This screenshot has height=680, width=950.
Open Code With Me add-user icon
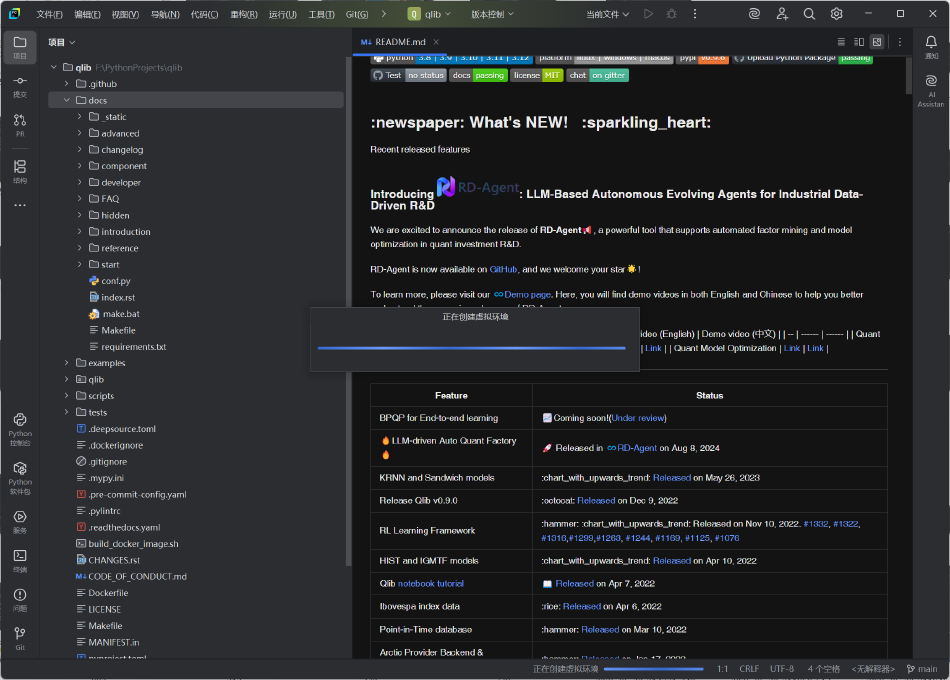782,14
